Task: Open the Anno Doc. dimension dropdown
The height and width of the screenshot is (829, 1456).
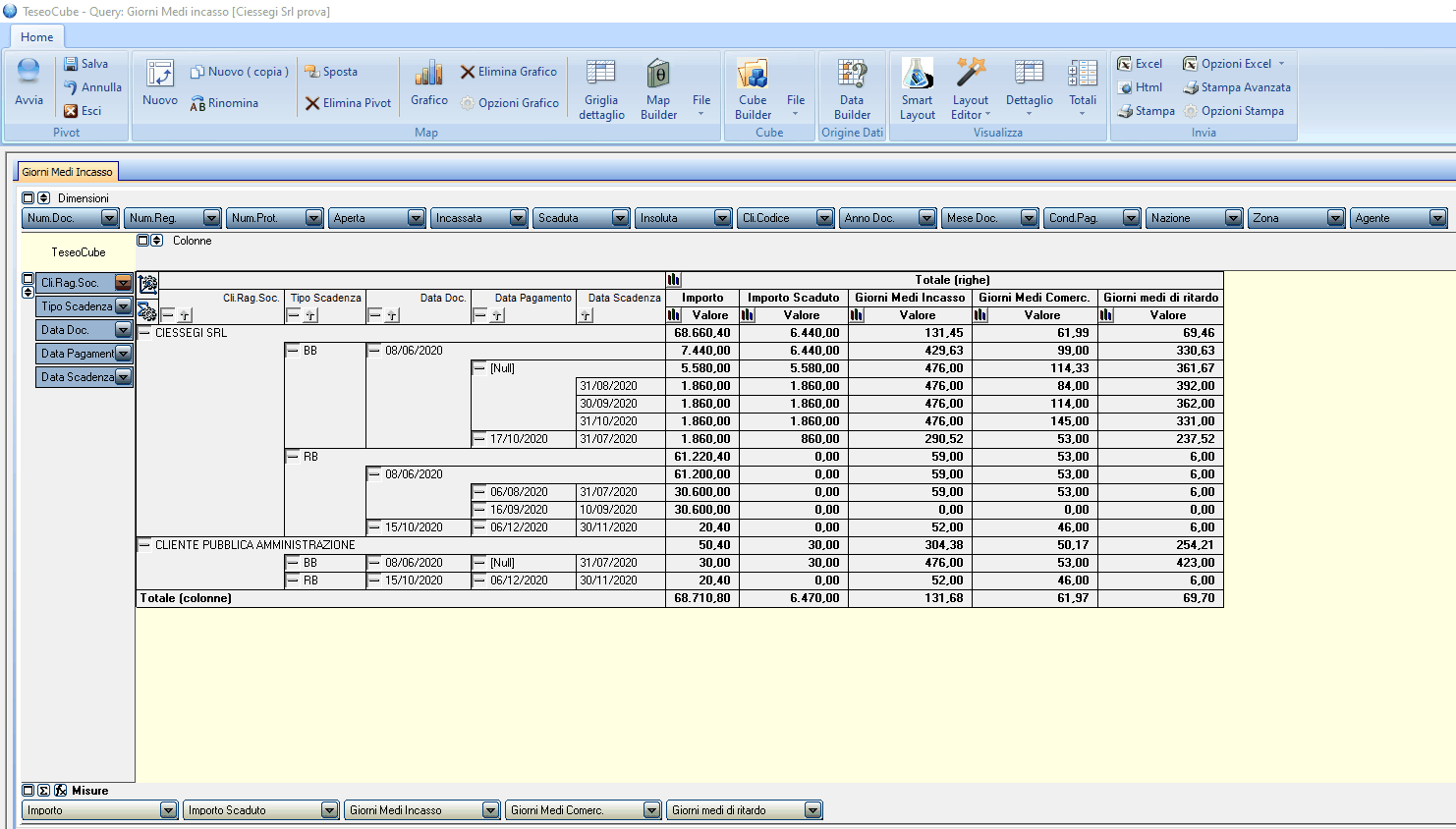Action: click(x=926, y=218)
